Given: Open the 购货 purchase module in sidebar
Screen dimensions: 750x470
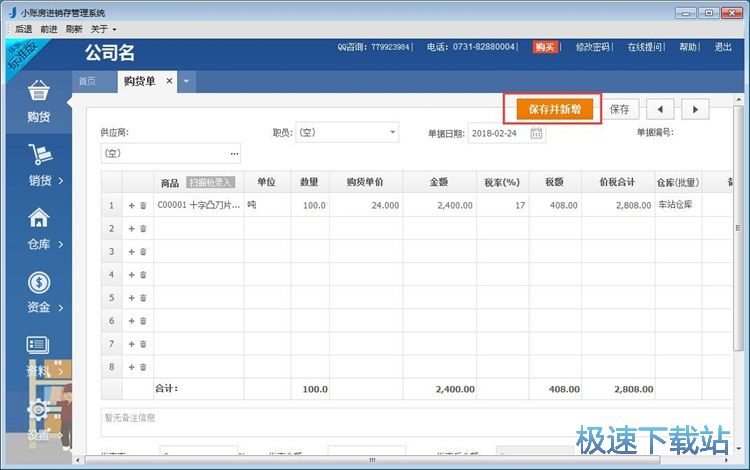Looking at the screenshot, I should (x=39, y=102).
